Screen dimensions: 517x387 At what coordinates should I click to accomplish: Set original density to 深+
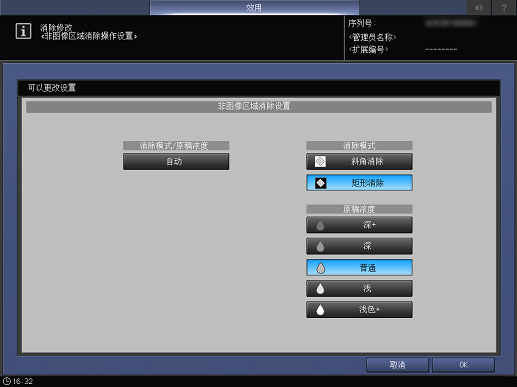359,225
